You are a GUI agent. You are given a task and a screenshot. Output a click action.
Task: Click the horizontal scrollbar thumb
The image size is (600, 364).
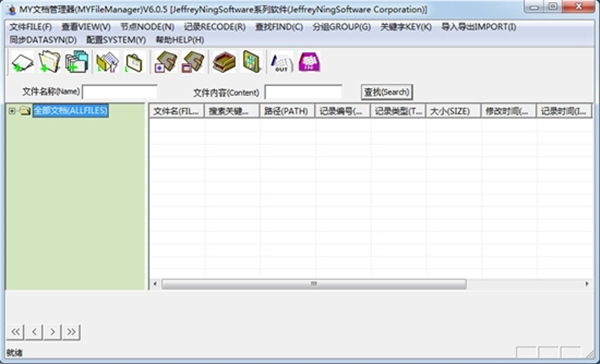click(314, 284)
